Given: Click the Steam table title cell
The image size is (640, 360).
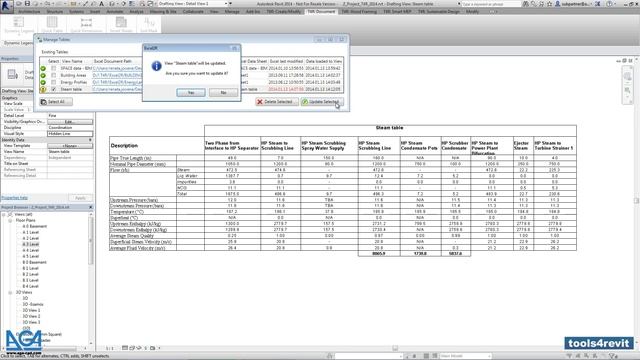Looking at the screenshot, I should [x=390, y=130].
